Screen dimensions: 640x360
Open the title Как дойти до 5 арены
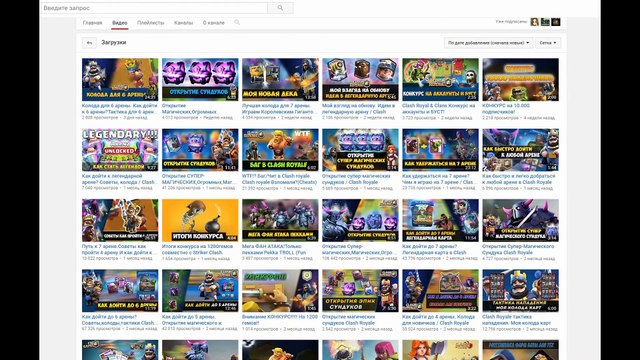click(x=192, y=320)
